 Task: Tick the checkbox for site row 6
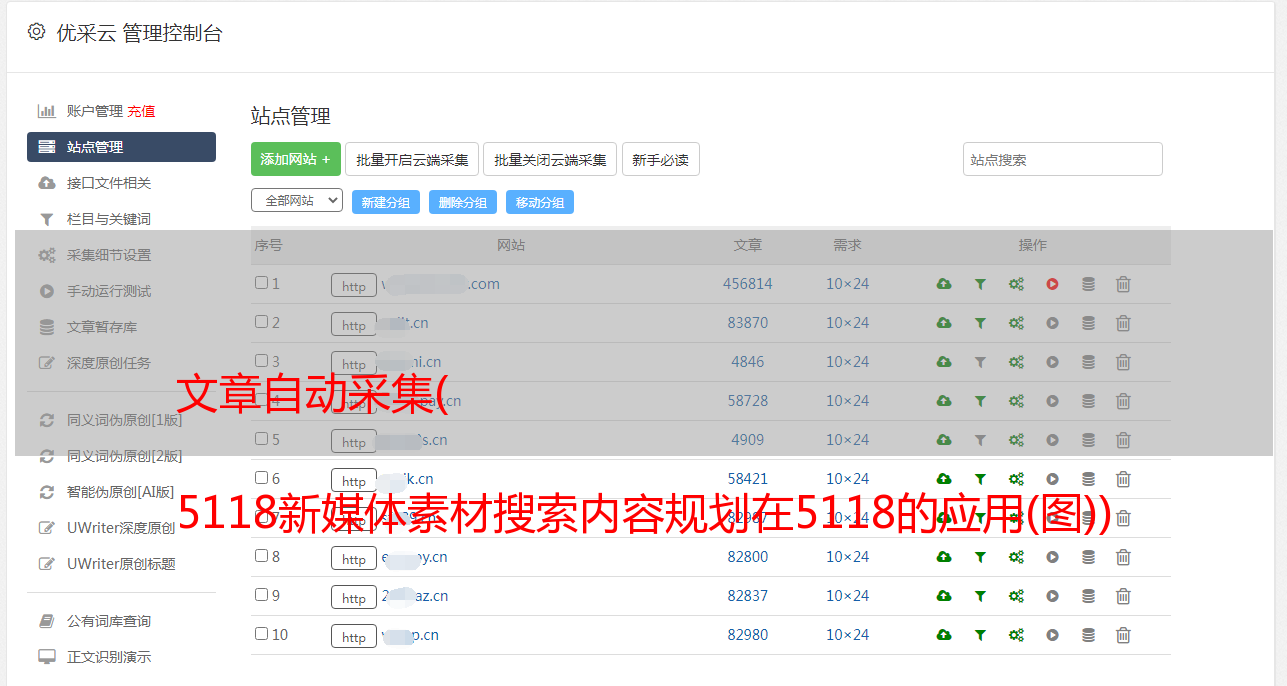[x=261, y=478]
